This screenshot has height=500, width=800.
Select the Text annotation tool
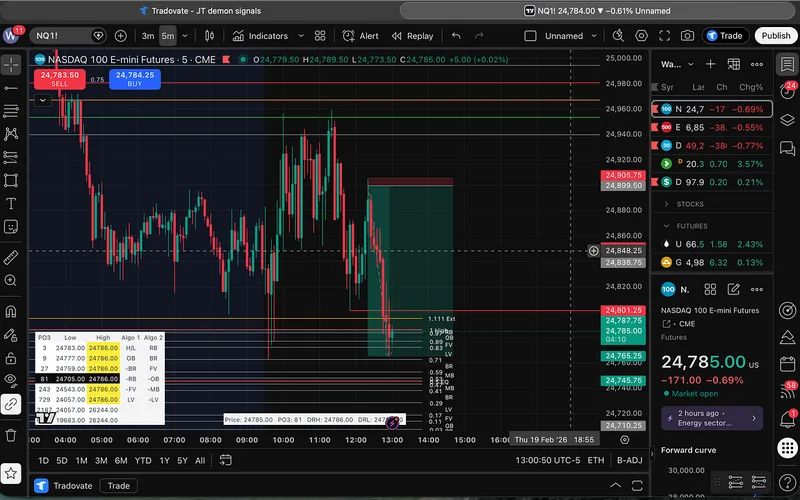pyautogui.click(x=11, y=203)
